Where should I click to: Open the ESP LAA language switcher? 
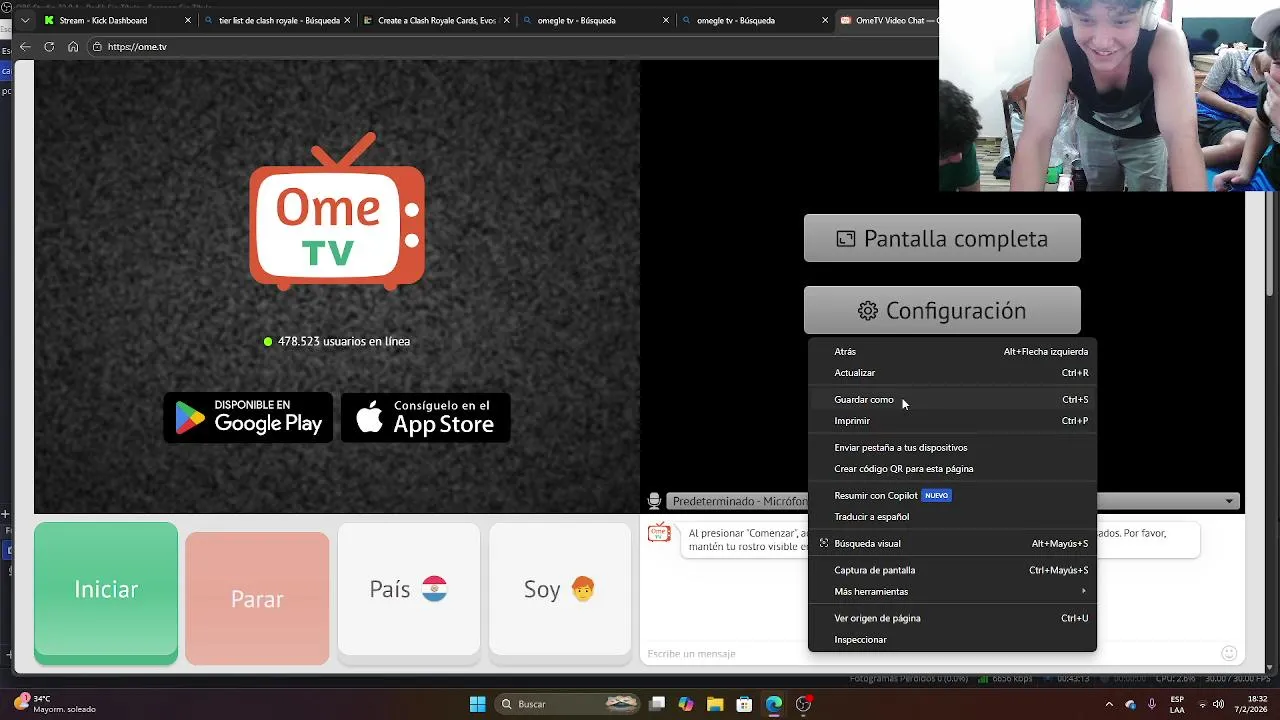pos(1177,704)
